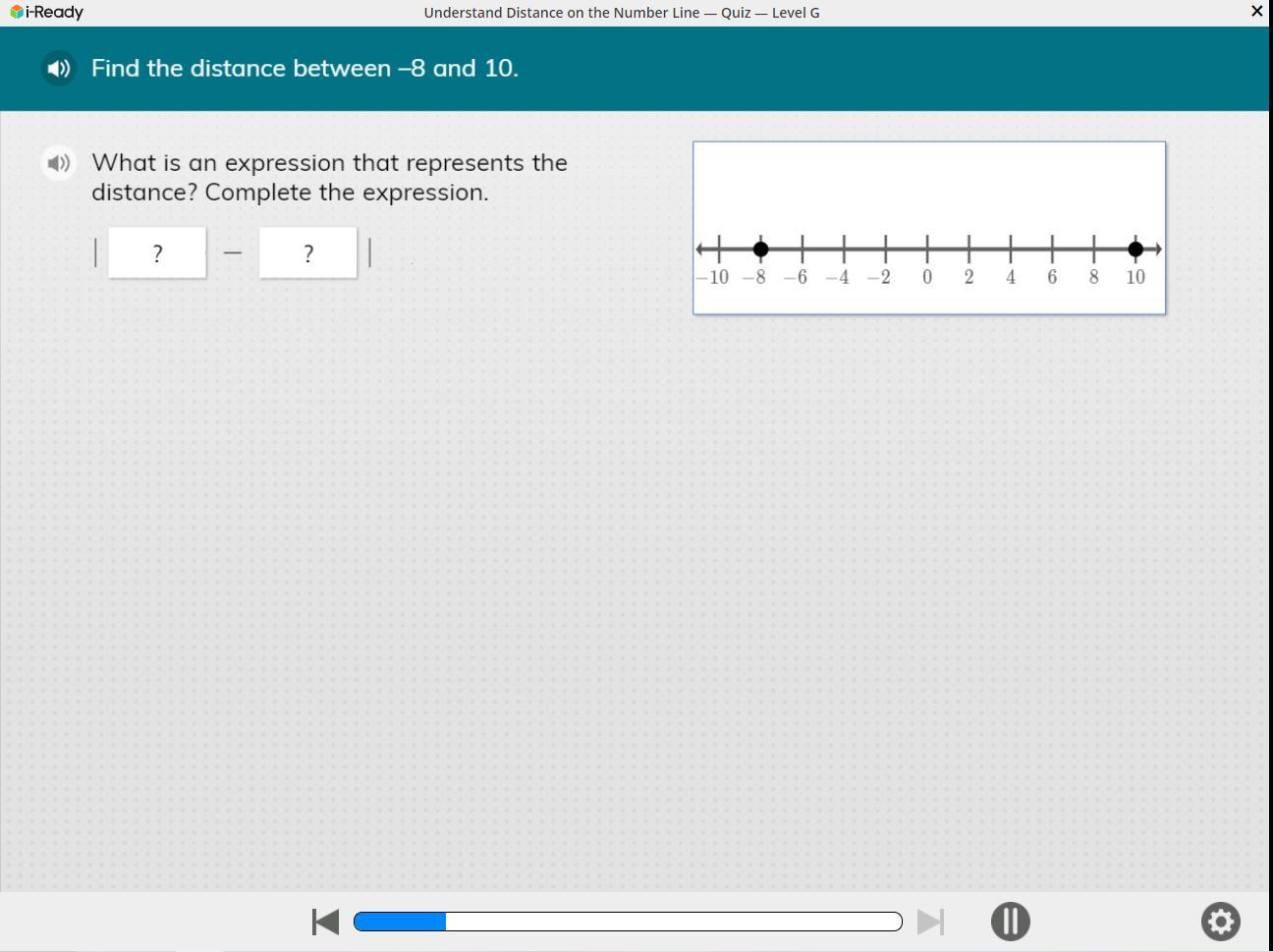
Task: Click the lesson progress bar
Action: (x=628, y=922)
